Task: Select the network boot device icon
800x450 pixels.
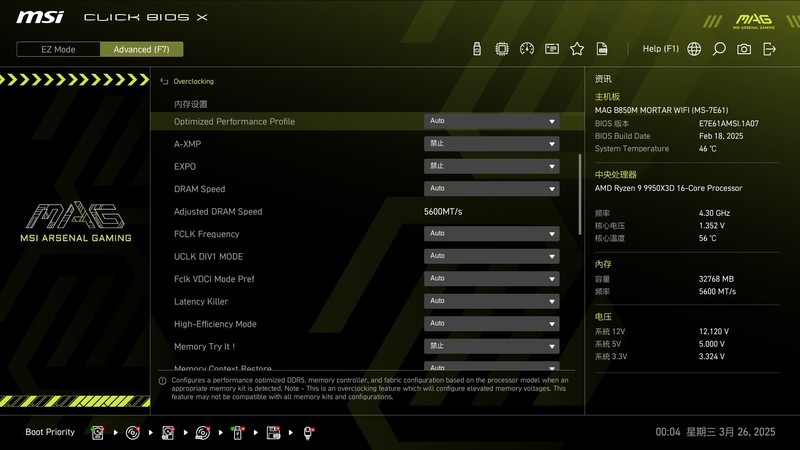Action: [309, 433]
